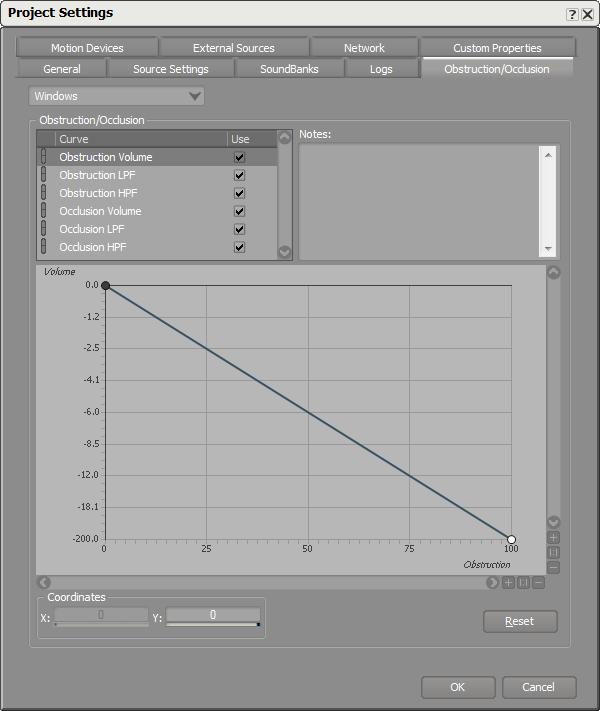Click the Y coordinate field
The width and height of the screenshot is (600, 711).
pyautogui.click(x=213, y=615)
